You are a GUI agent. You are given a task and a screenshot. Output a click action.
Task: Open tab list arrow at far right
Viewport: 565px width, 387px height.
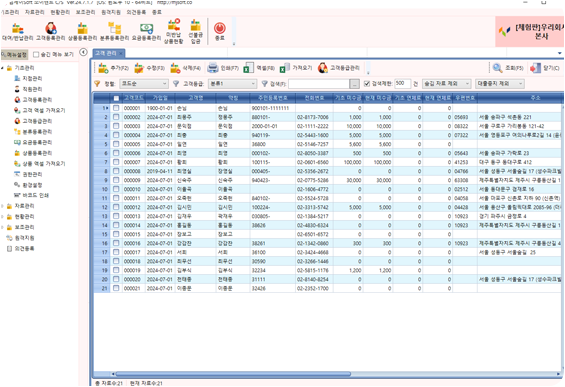pos(560,53)
